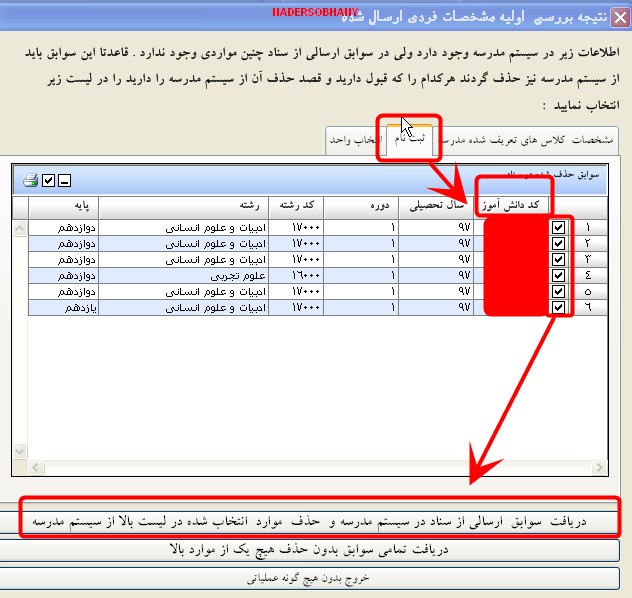Image resolution: width=632 pixels, height=598 pixels.
Task: Click the کد رشته column header
Action: pos(296,207)
